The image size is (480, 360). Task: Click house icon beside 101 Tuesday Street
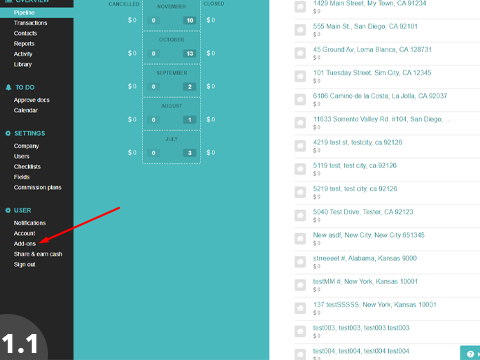point(300,76)
